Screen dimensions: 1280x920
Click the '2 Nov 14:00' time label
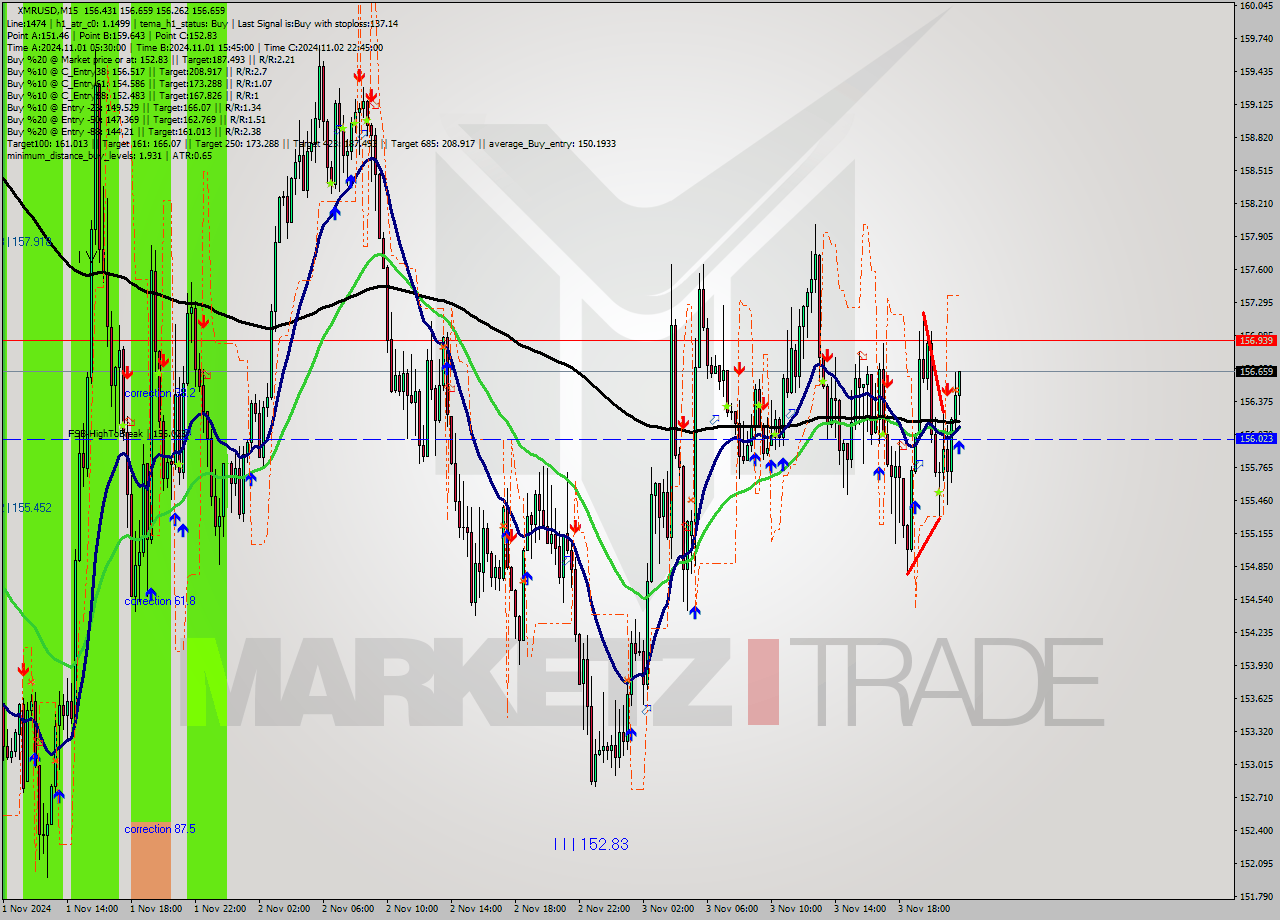(478, 909)
